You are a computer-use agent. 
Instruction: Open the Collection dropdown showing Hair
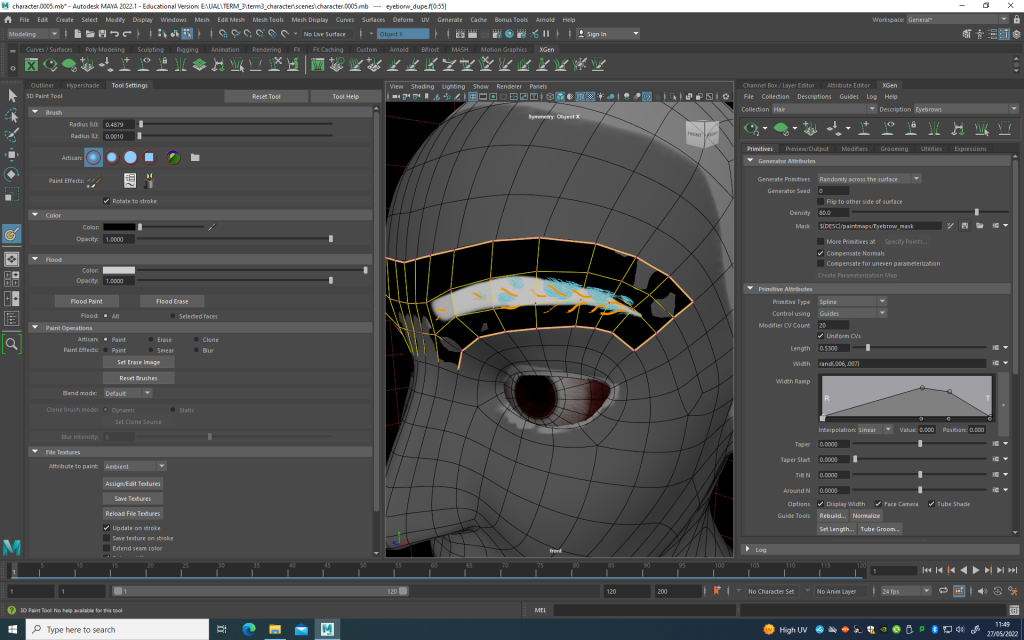coord(824,110)
